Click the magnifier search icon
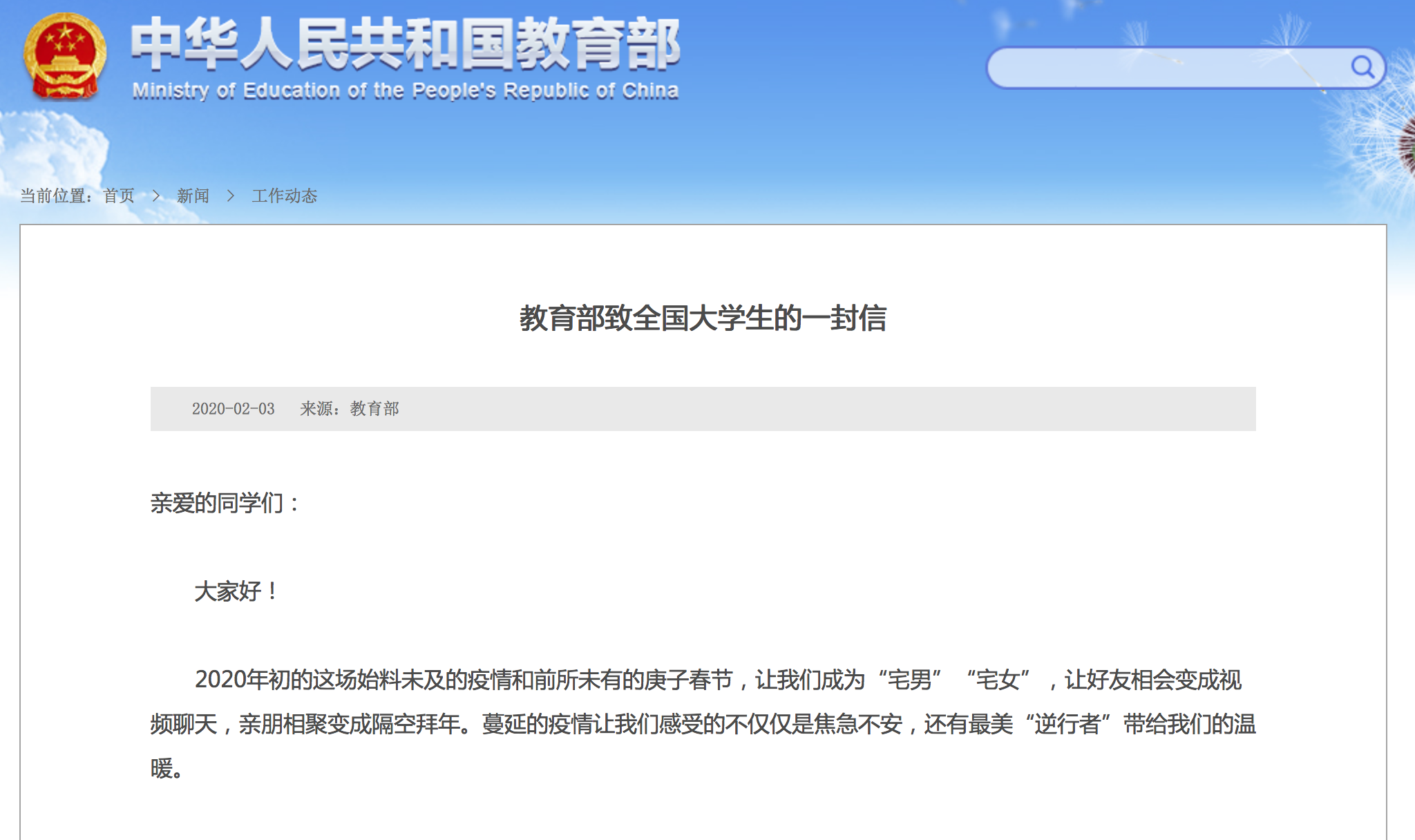Screen dimensions: 1415x840 (1362, 67)
